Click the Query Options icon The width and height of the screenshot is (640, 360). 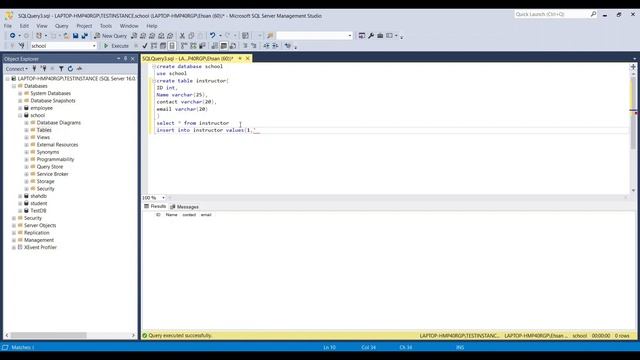coord(163,46)
